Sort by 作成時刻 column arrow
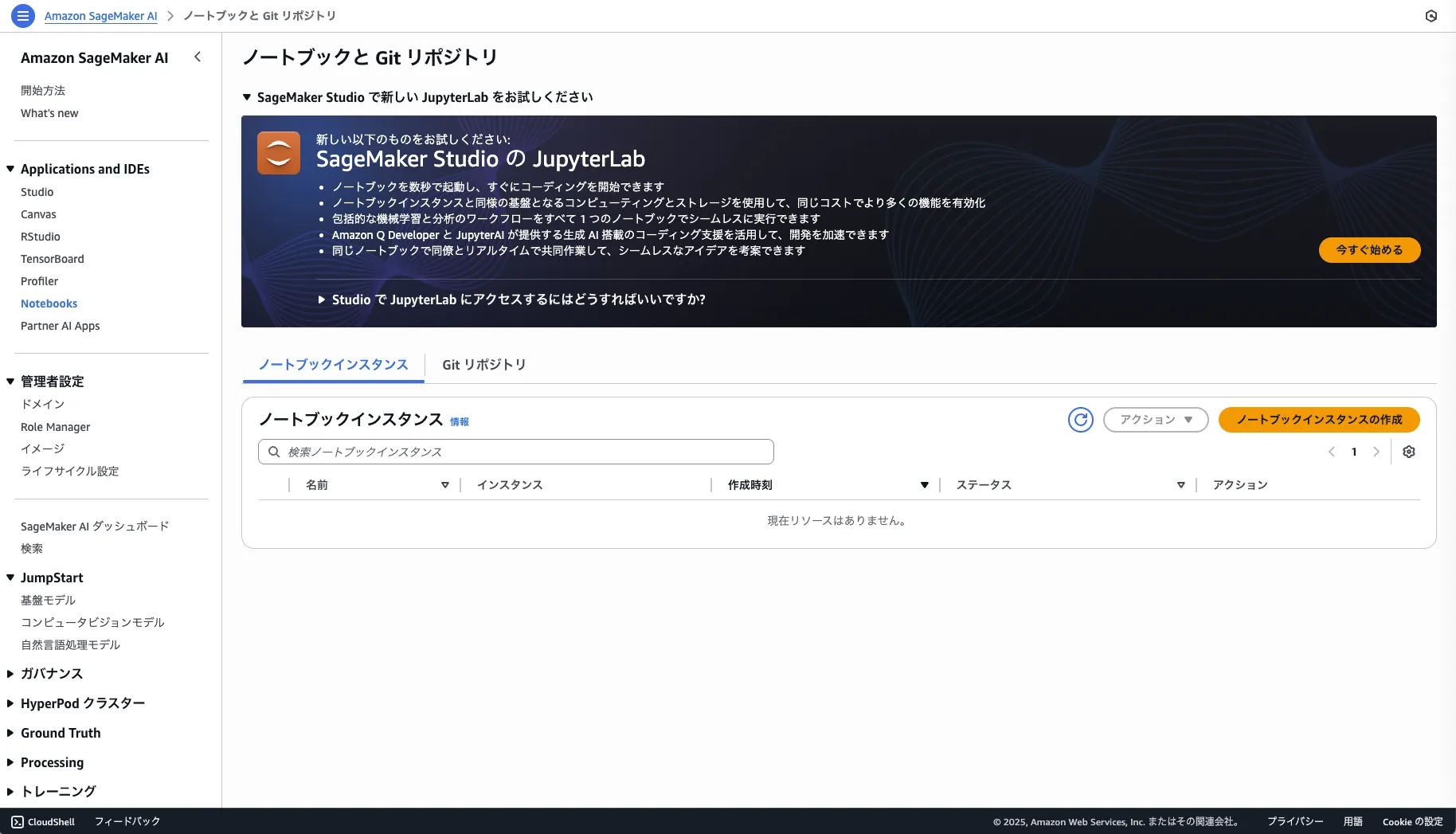Screen dimensions: 1456x834 click(925, 485)
